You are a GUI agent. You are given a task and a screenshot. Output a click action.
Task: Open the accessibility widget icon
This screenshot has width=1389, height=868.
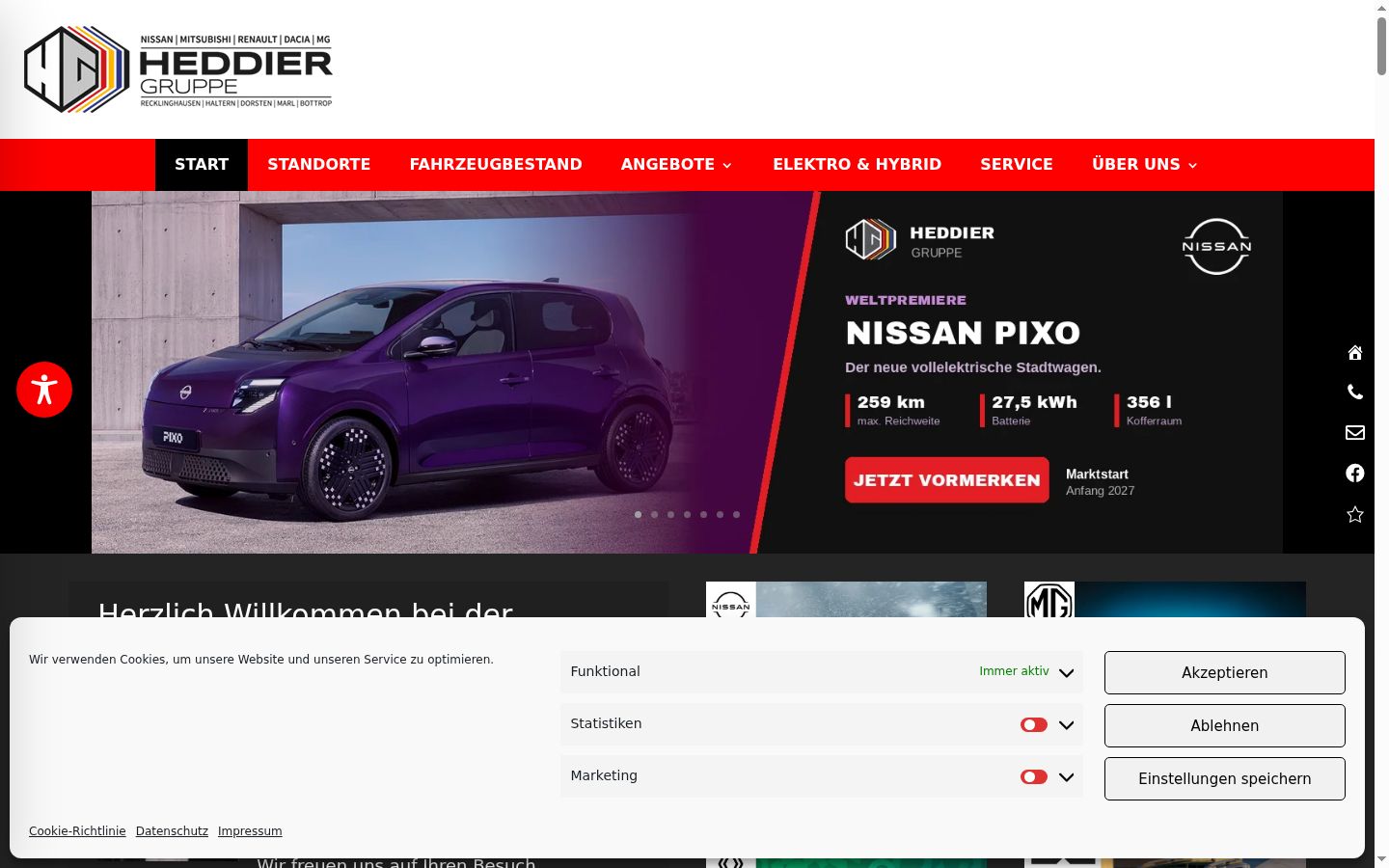click(44, 390)
